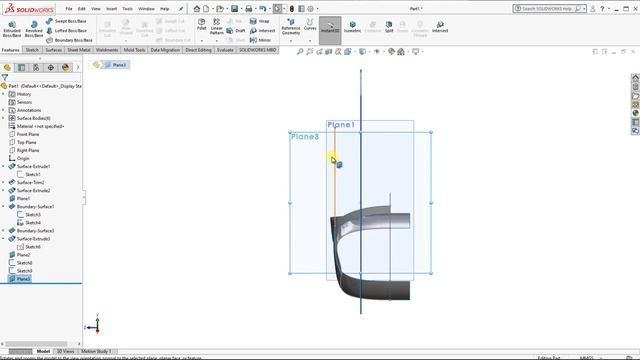Activate the Linear Pattern tool
Image resolution: width=640 pixels, height=360 pixels.
pos(216,27)
